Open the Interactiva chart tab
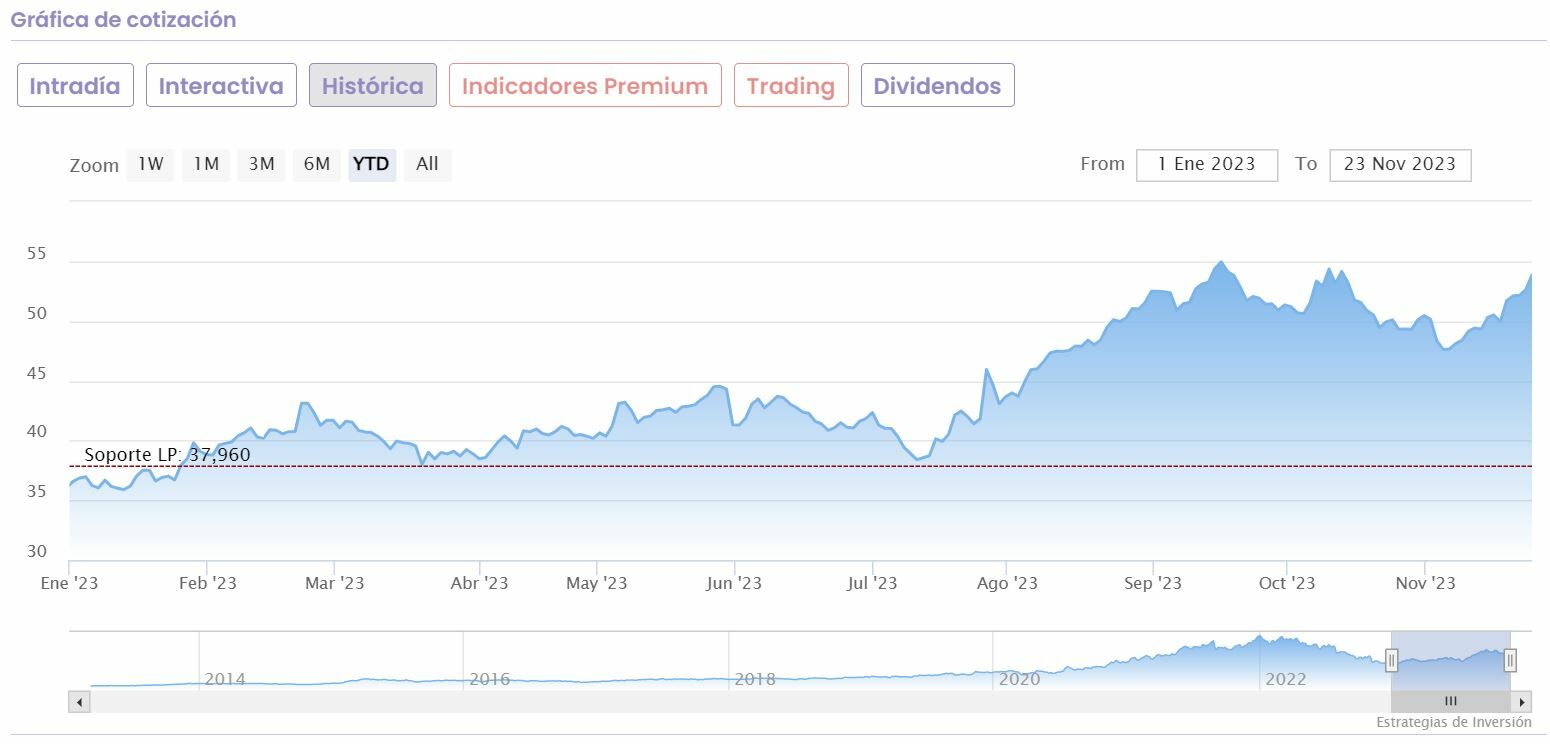The image size is (1550, 744). (221, 86)
